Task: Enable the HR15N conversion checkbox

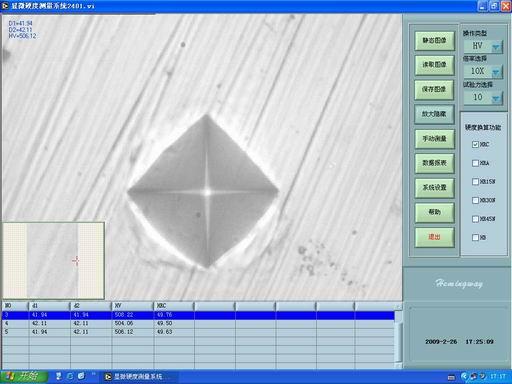Action: [475, 182]
